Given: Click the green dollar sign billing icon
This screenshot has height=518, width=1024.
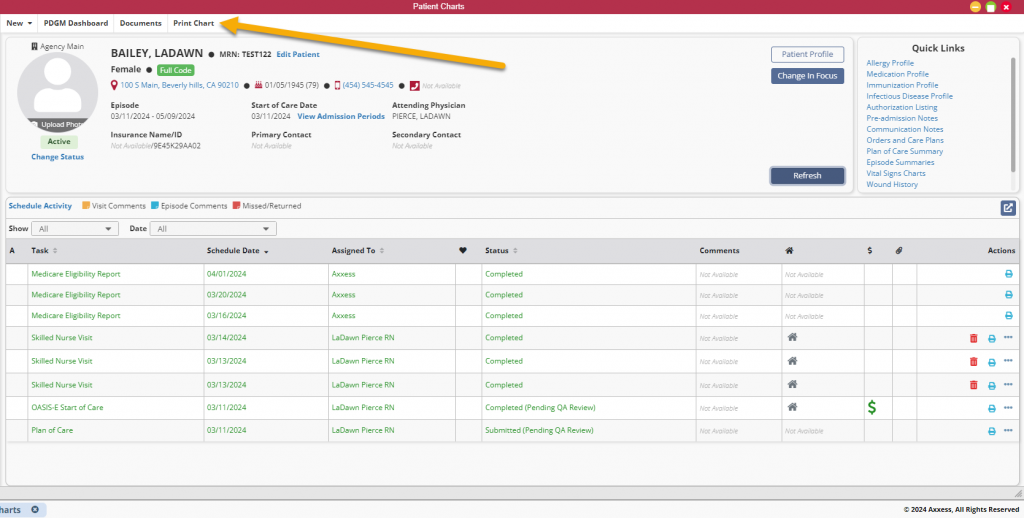Looking at the screenshot, I should pyautogui.click(x=872, y=408).
